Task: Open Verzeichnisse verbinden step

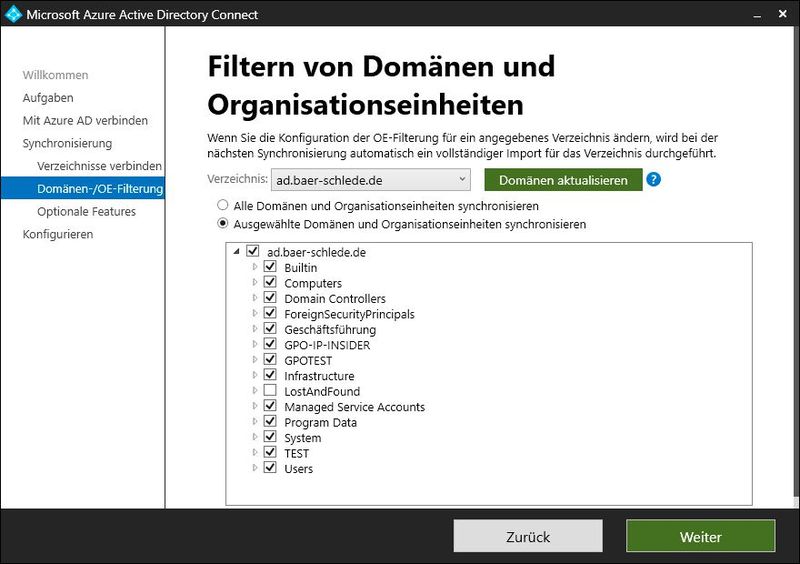Action: pyautogui.click(x=99, y=166)
